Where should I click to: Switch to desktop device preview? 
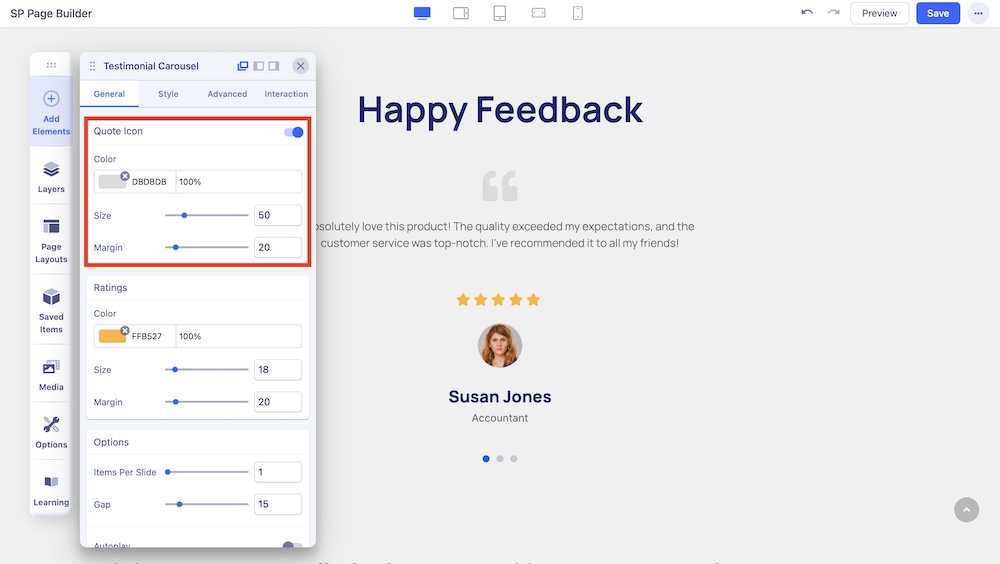[422, 13]
